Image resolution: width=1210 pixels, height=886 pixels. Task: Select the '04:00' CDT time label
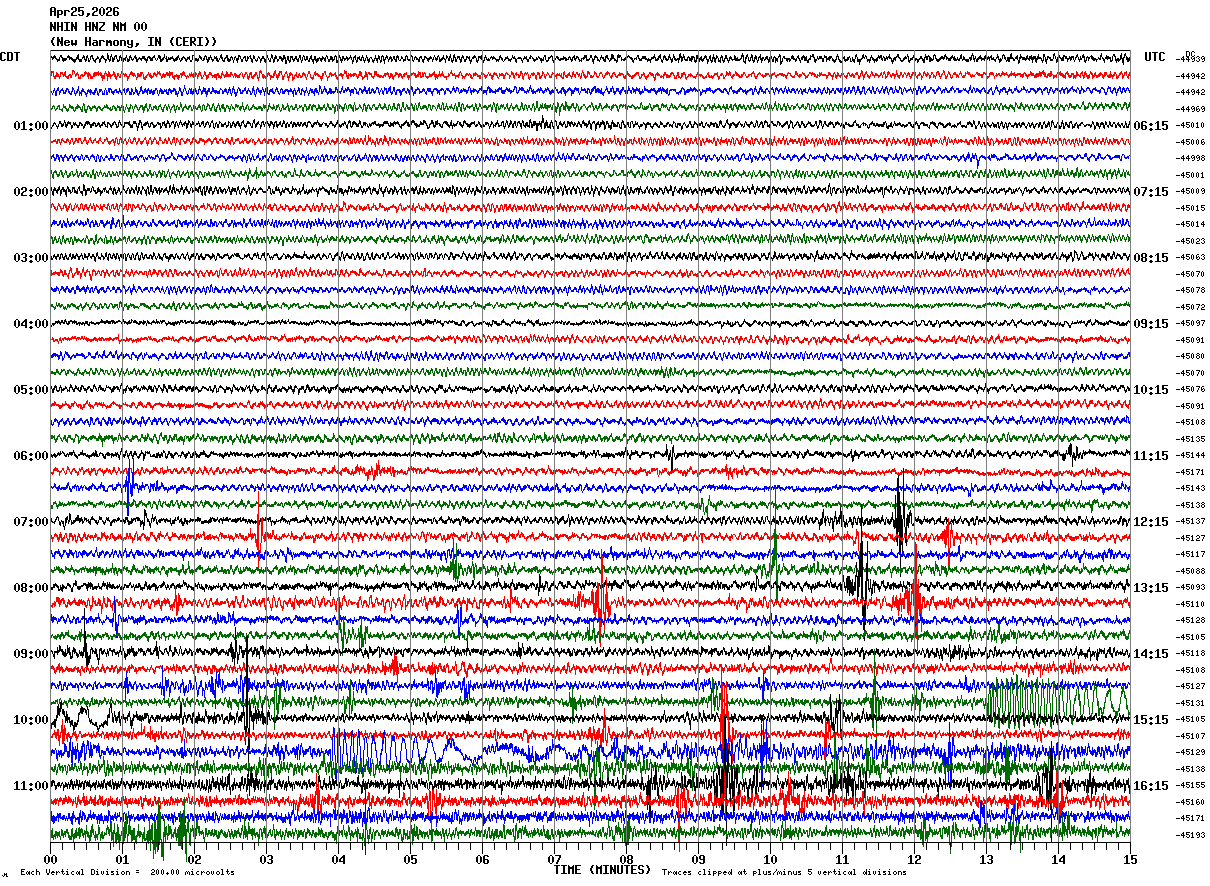tap(31, 324)
